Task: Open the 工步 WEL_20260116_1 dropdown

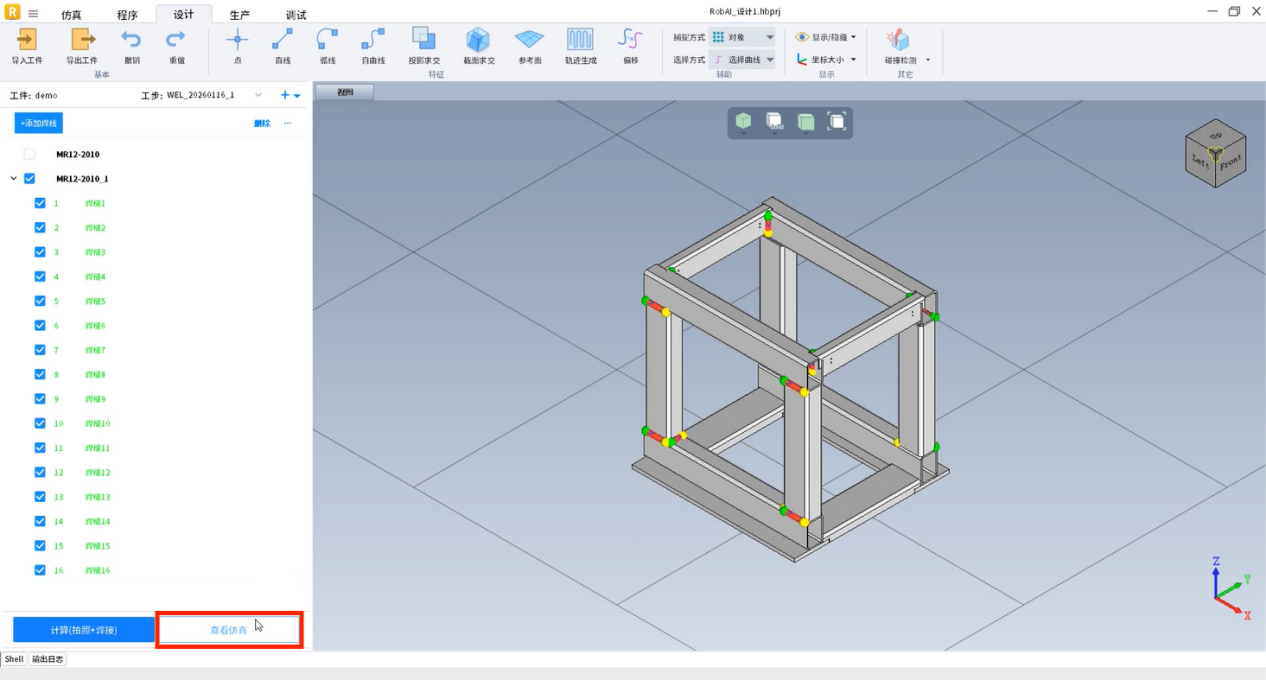Action: click(x=257, y=95)
